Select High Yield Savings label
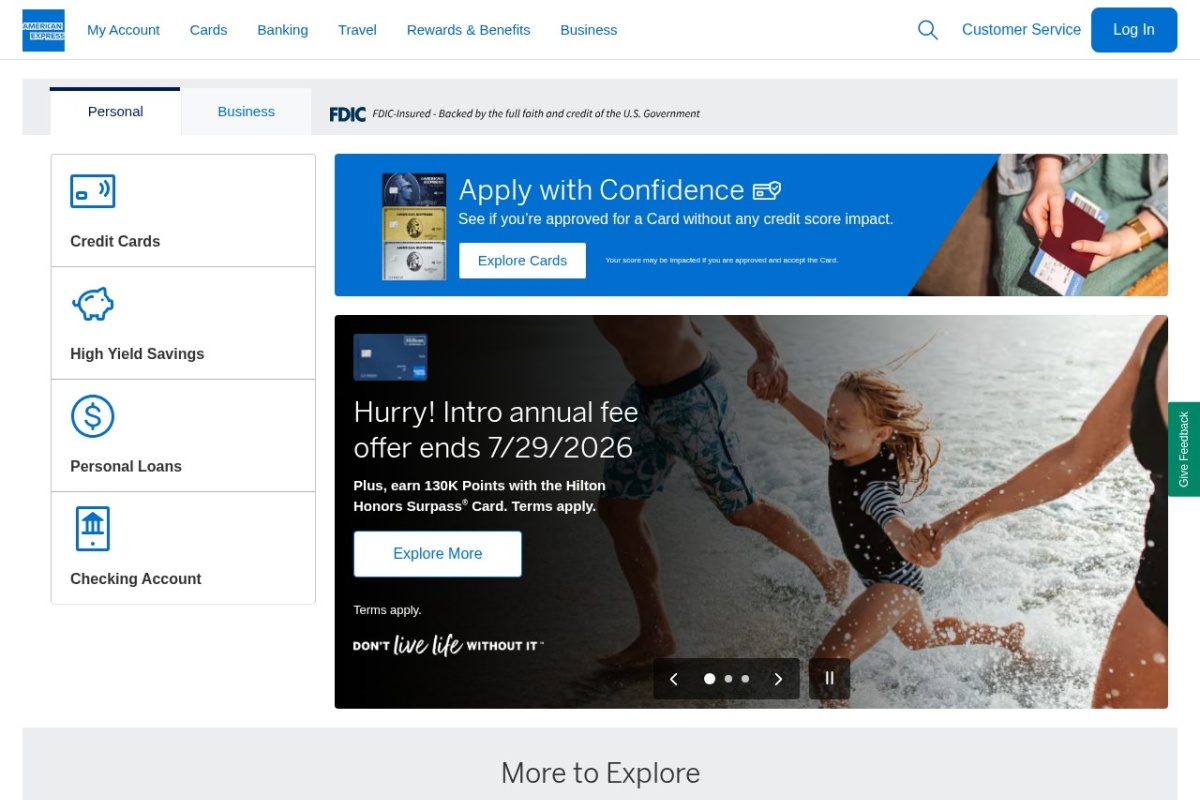The width and height of the screenshot is (1200, 800). tap(137, 354)
